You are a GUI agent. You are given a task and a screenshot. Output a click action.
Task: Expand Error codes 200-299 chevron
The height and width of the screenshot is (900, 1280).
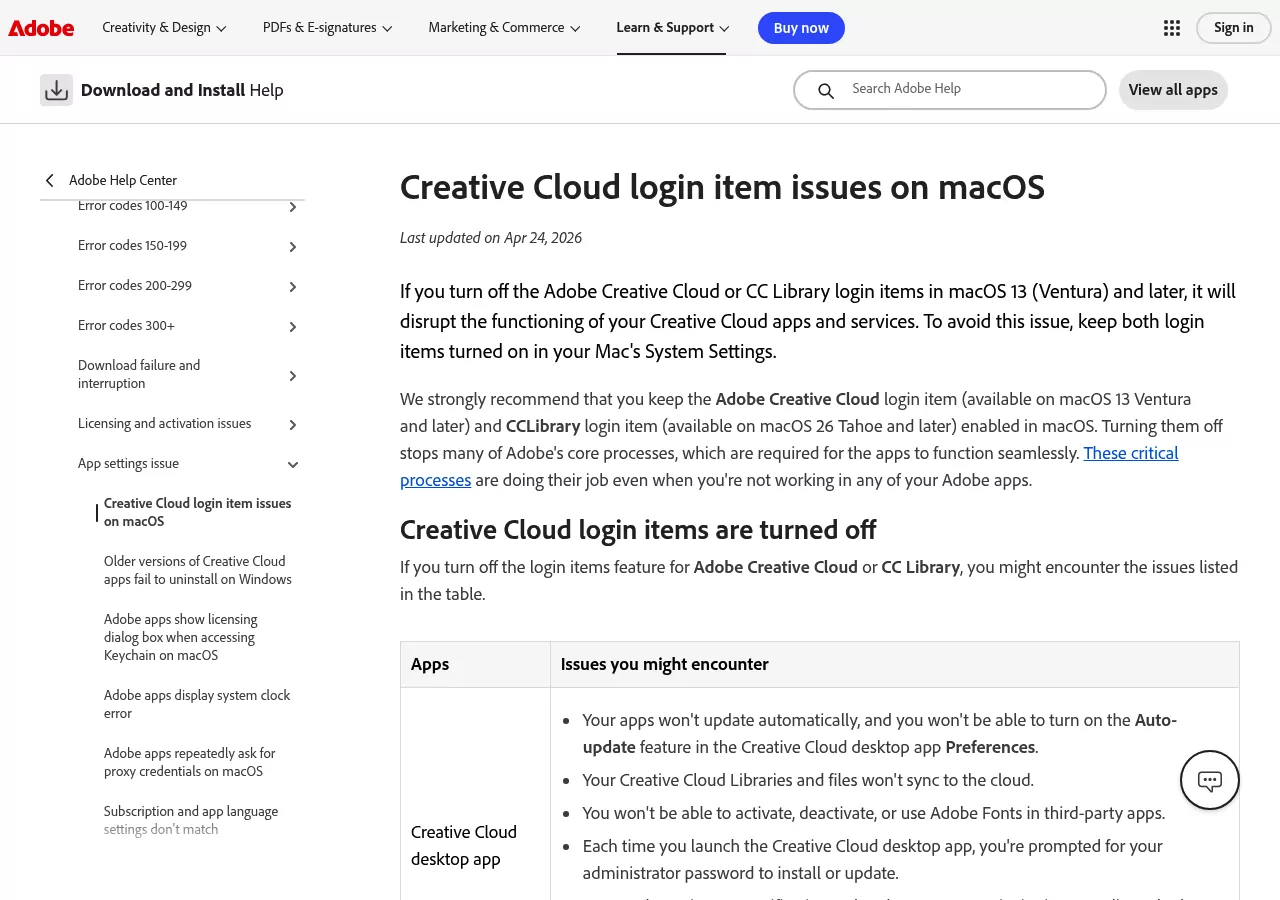point(293,287)
